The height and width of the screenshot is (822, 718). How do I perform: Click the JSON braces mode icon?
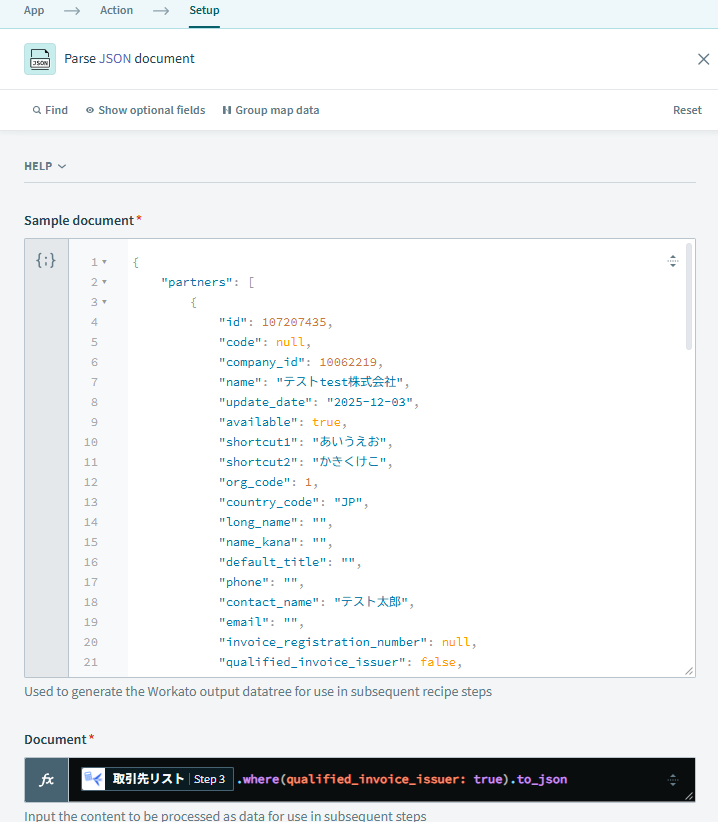point(46,260)
